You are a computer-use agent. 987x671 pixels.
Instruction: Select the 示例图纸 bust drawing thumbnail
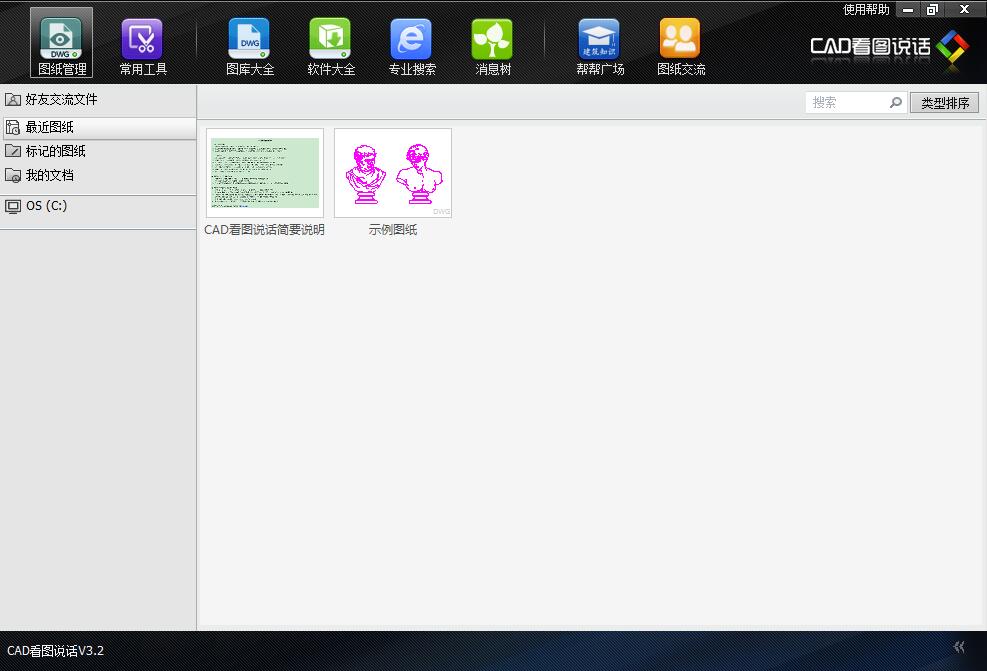[393, 173]
